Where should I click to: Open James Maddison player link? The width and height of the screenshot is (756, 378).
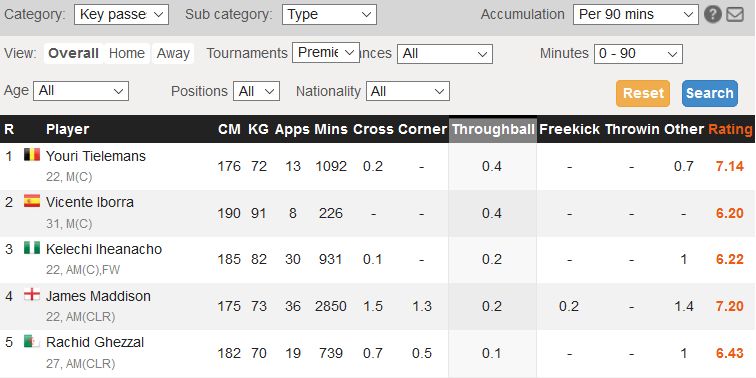(x=98, y=296)
